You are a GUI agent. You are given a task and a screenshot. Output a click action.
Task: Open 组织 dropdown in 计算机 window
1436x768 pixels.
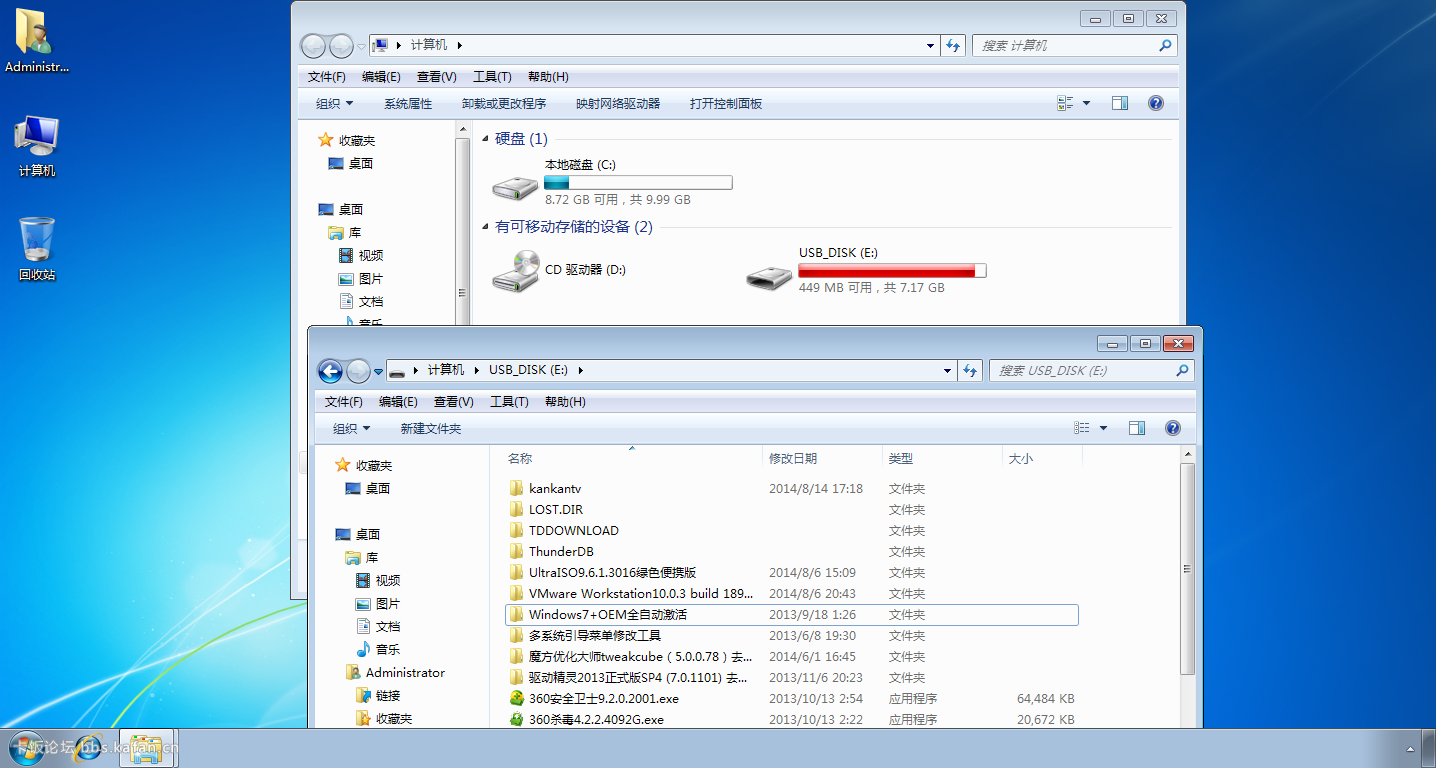click(334, 103)
